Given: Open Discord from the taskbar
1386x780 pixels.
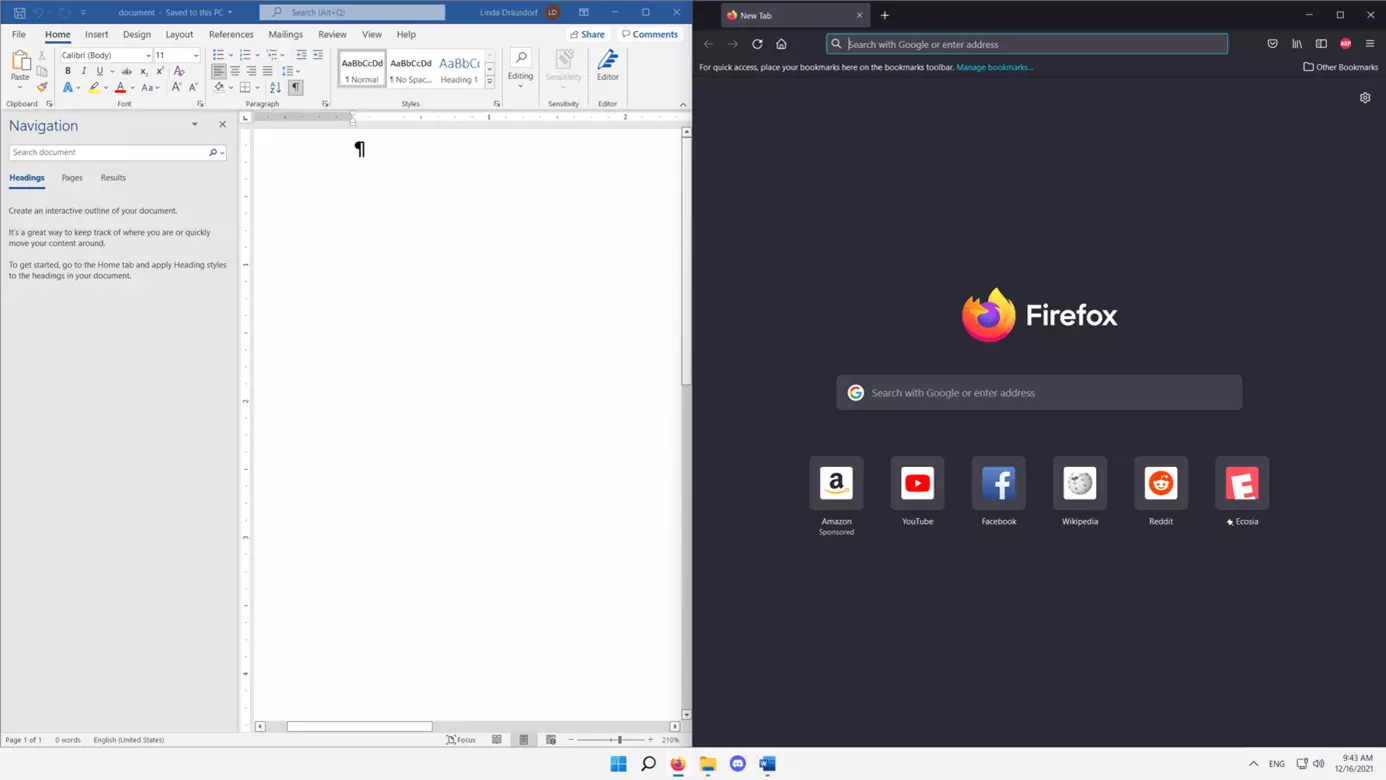Looking at the screenshot, I should pos(737,764).
